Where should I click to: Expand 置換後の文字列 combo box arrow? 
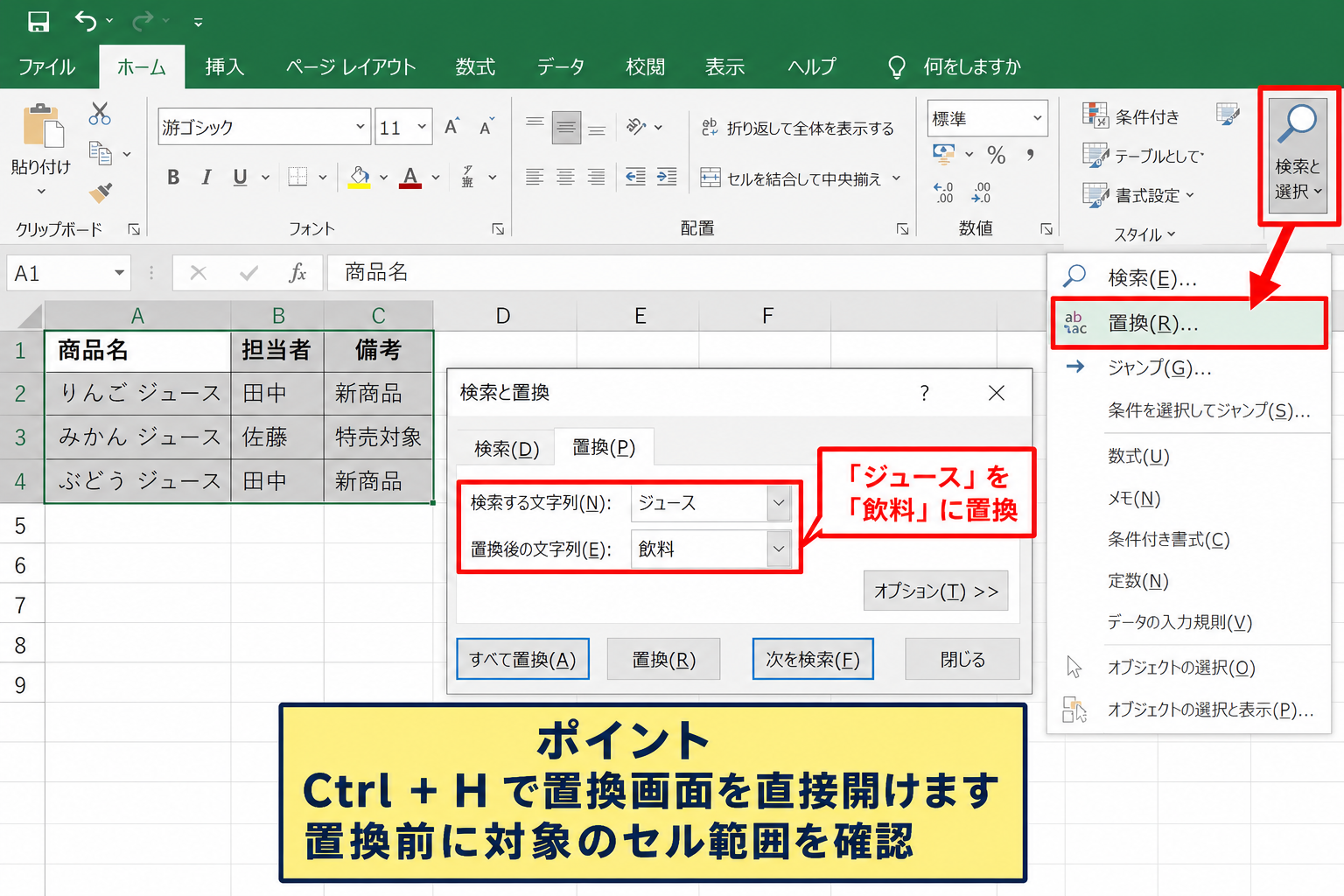pyautogui.click(x=778, y=549)
